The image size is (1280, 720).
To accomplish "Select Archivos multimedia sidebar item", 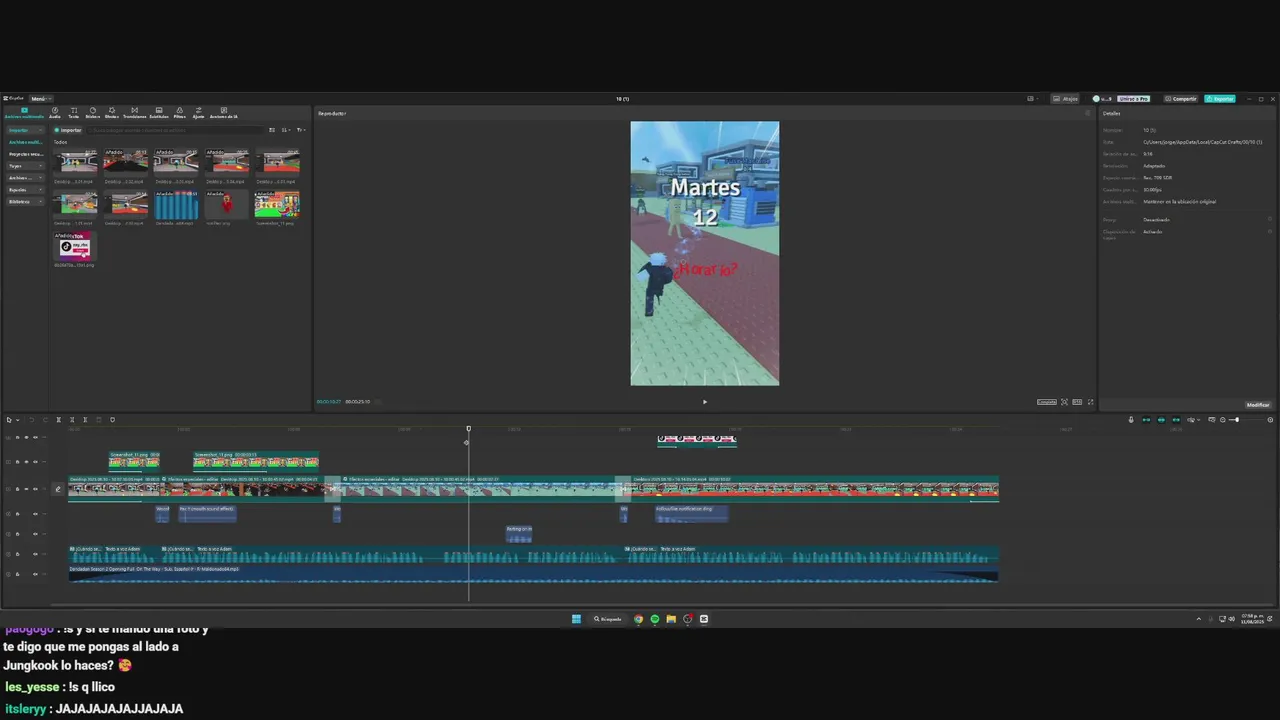I will tap(26, 142).
